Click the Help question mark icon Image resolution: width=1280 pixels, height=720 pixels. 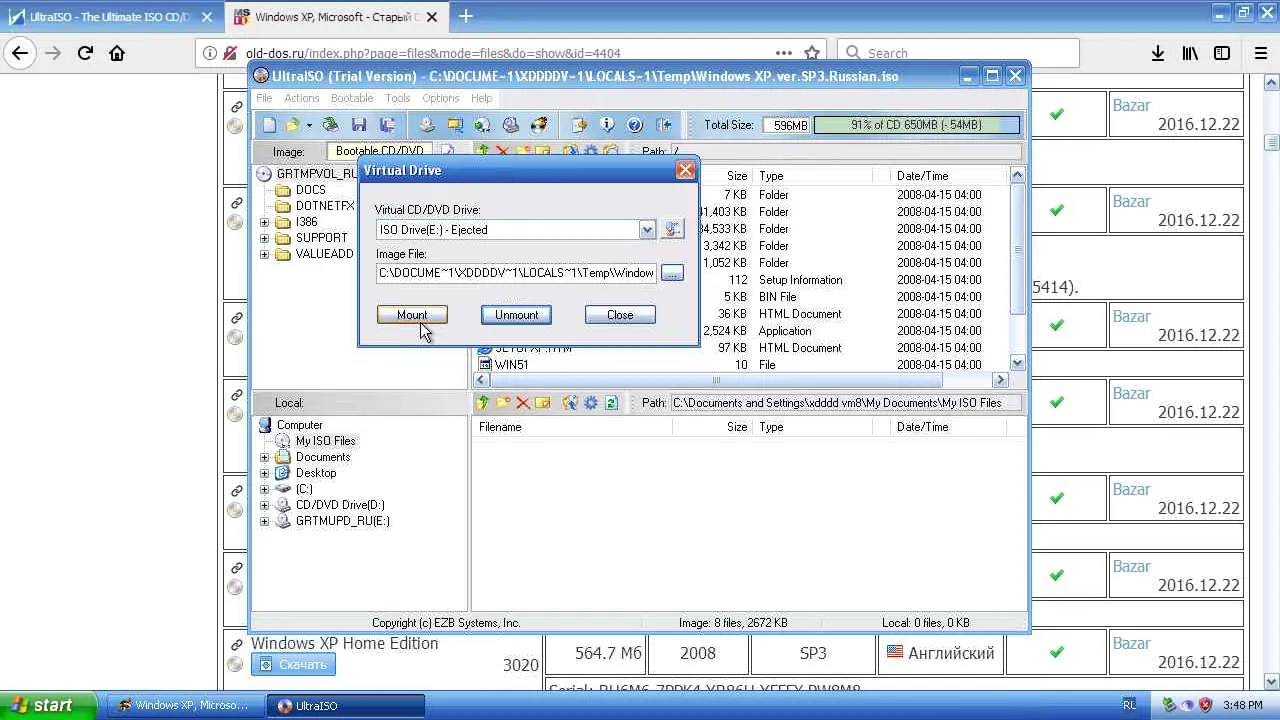[634, 125]
